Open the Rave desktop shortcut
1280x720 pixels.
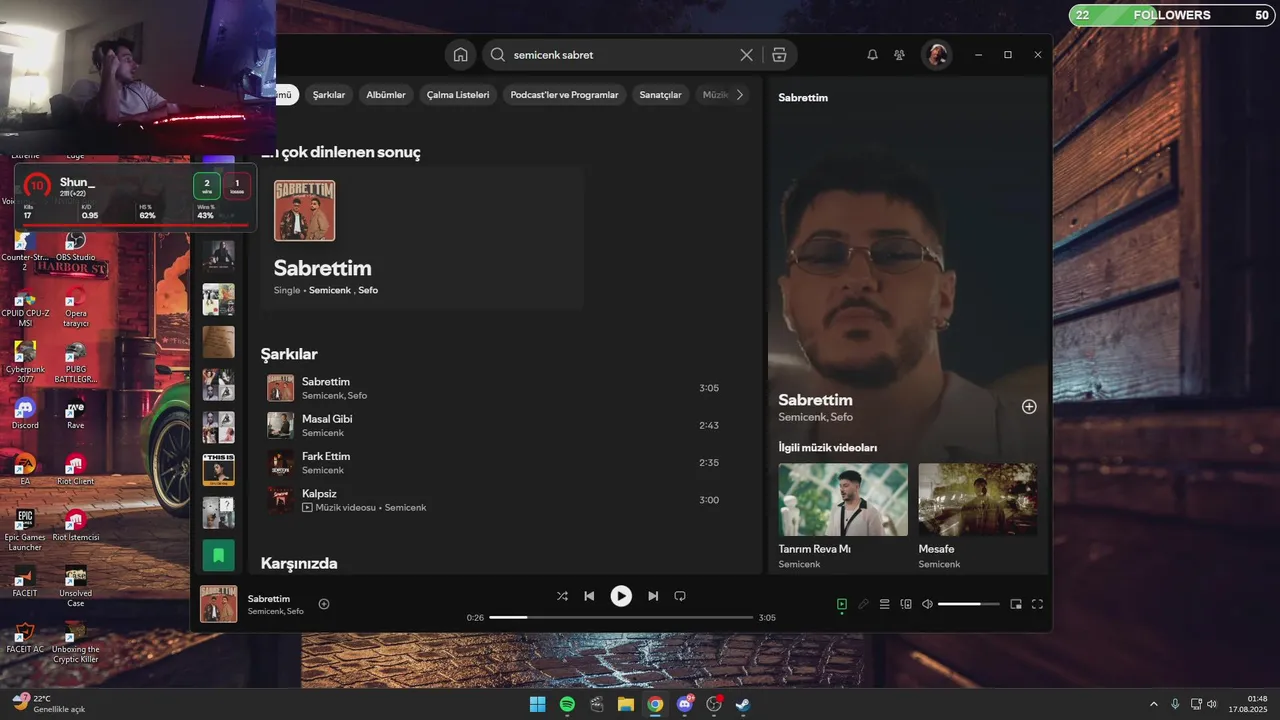point(76,414)
